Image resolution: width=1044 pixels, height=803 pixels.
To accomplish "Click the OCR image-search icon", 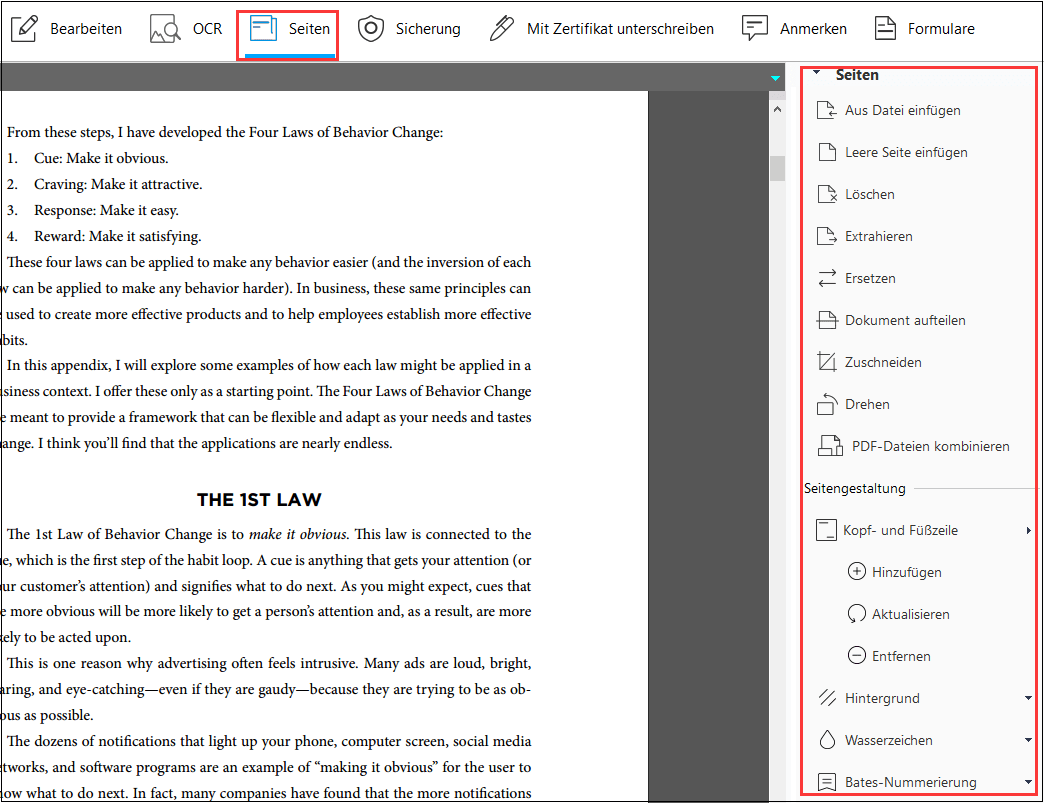I will [165, 29].
